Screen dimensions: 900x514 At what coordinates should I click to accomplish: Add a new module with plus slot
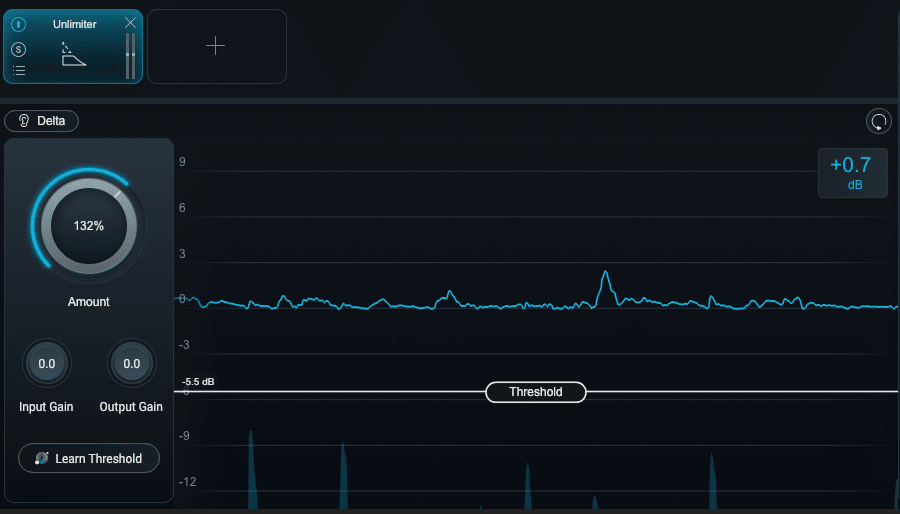coord(216,46)
